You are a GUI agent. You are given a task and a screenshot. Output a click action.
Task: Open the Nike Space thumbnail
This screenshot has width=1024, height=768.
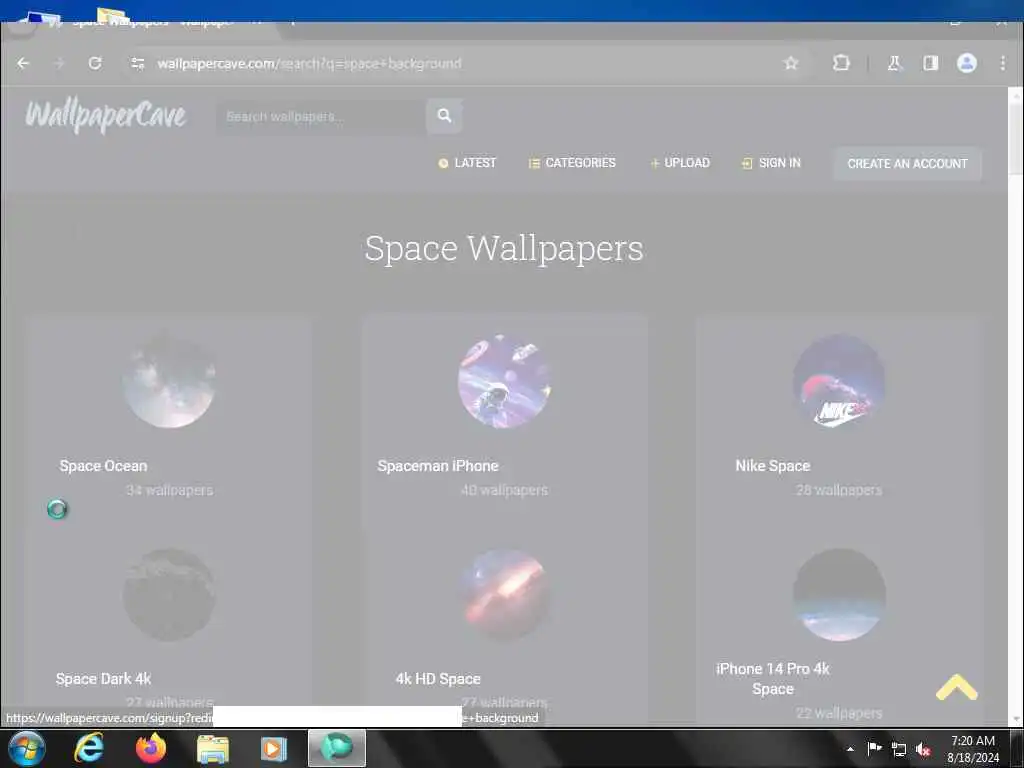coord(839,381)
